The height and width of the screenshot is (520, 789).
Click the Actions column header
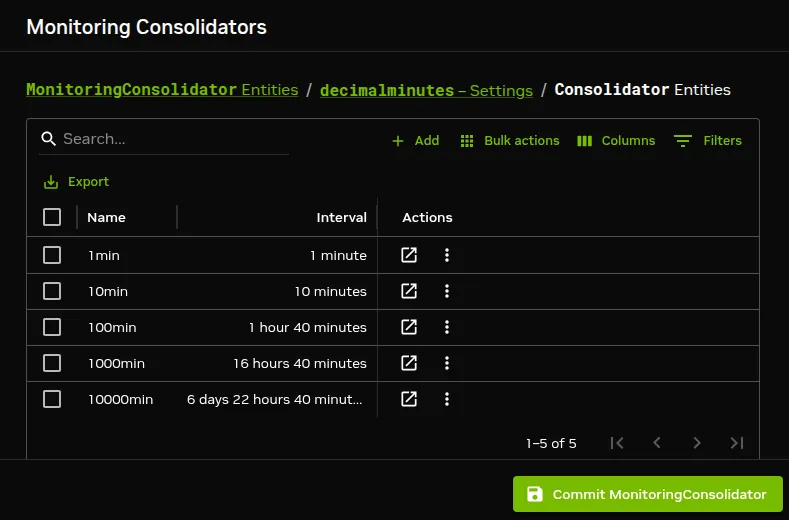(x=427, y=217)
